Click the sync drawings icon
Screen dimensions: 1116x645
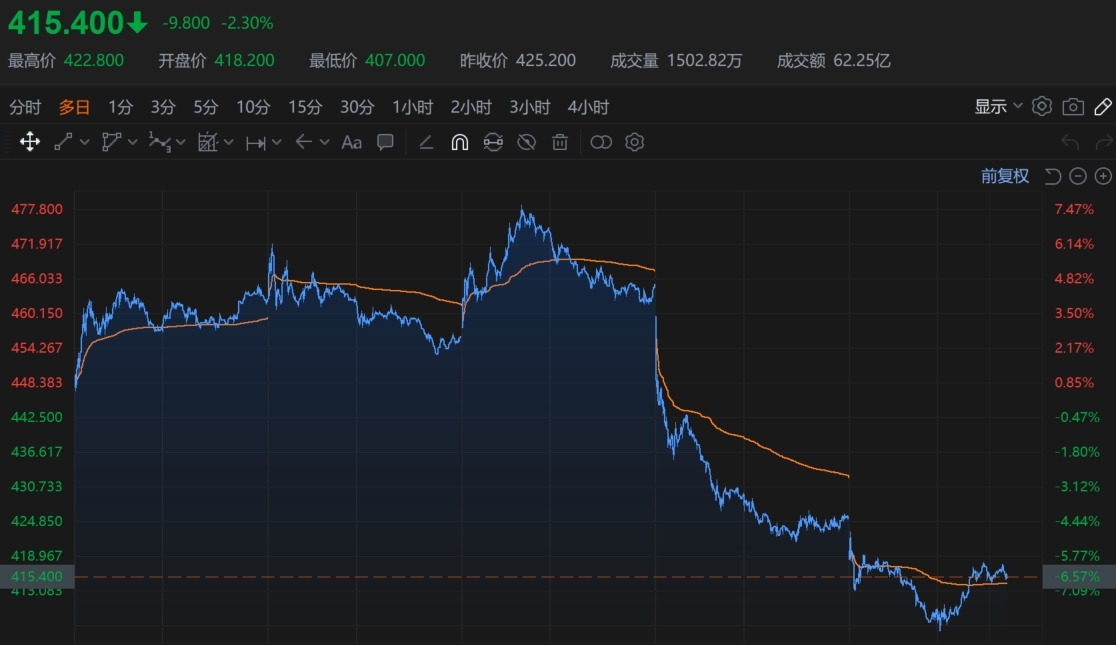(x=493, y=142)
